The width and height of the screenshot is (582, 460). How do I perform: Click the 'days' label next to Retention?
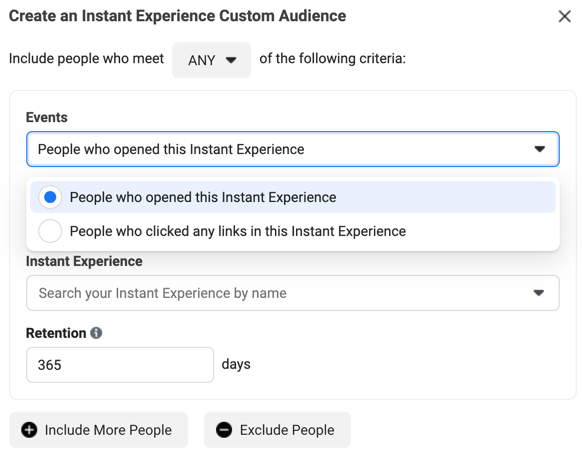[x=236, y=364]
